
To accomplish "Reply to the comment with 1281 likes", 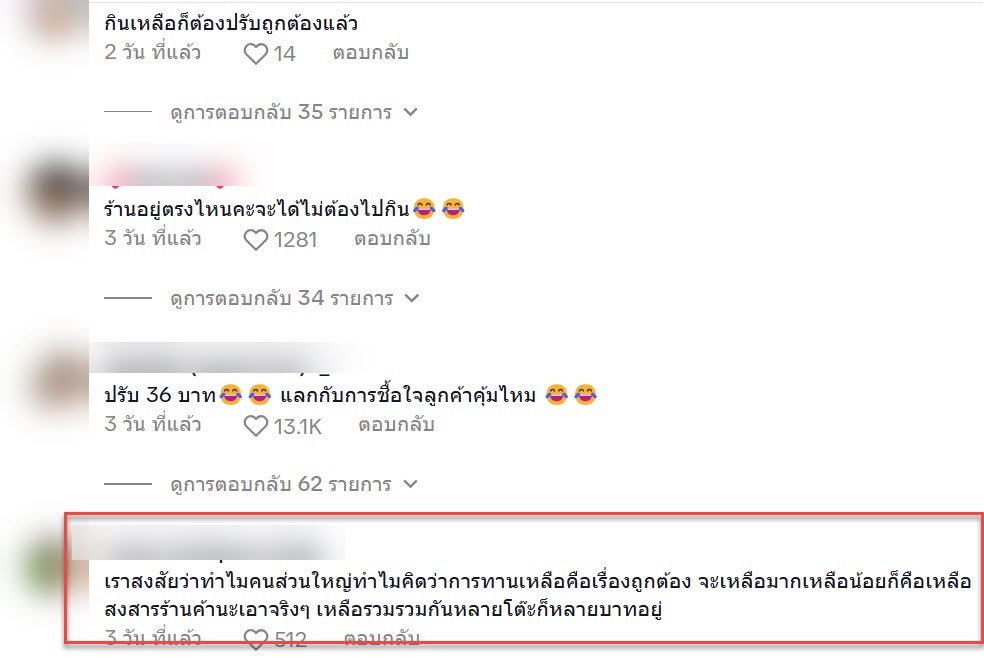I will (x=392, y=239).
